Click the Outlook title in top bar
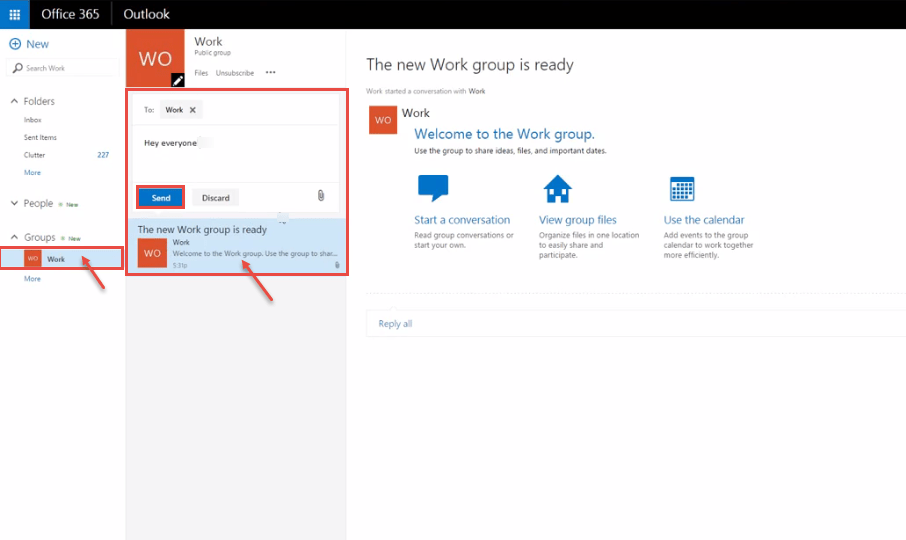This screenshot has width=906, height=540. (146, 14)
